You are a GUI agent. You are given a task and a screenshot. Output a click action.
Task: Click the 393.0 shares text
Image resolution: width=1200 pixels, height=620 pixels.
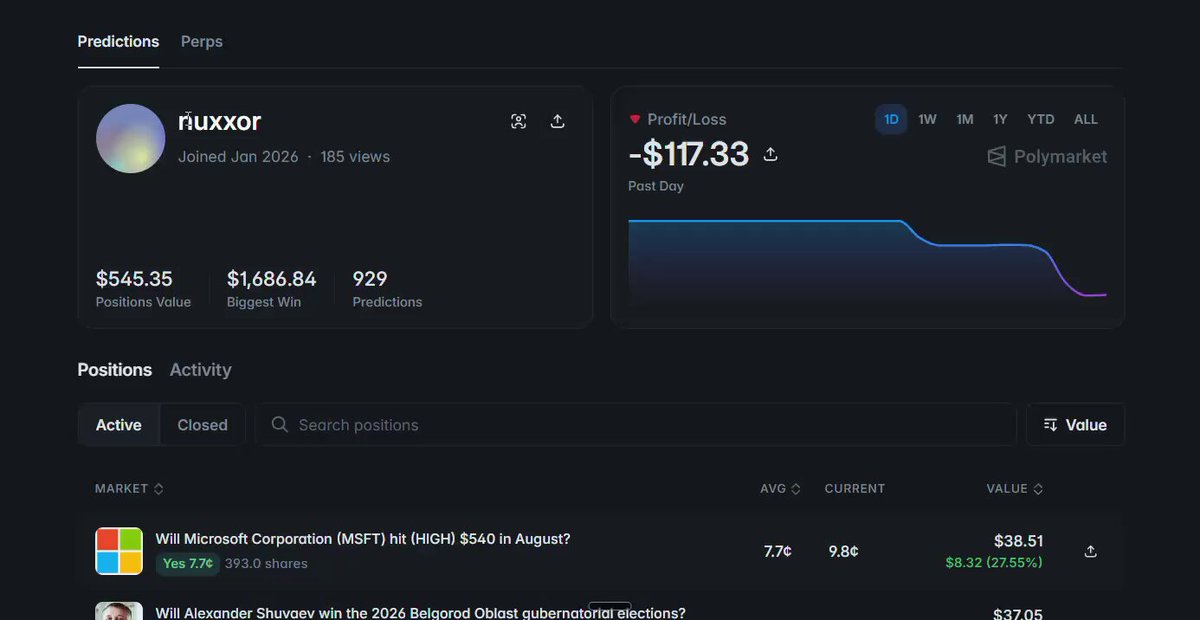(266, 564)
